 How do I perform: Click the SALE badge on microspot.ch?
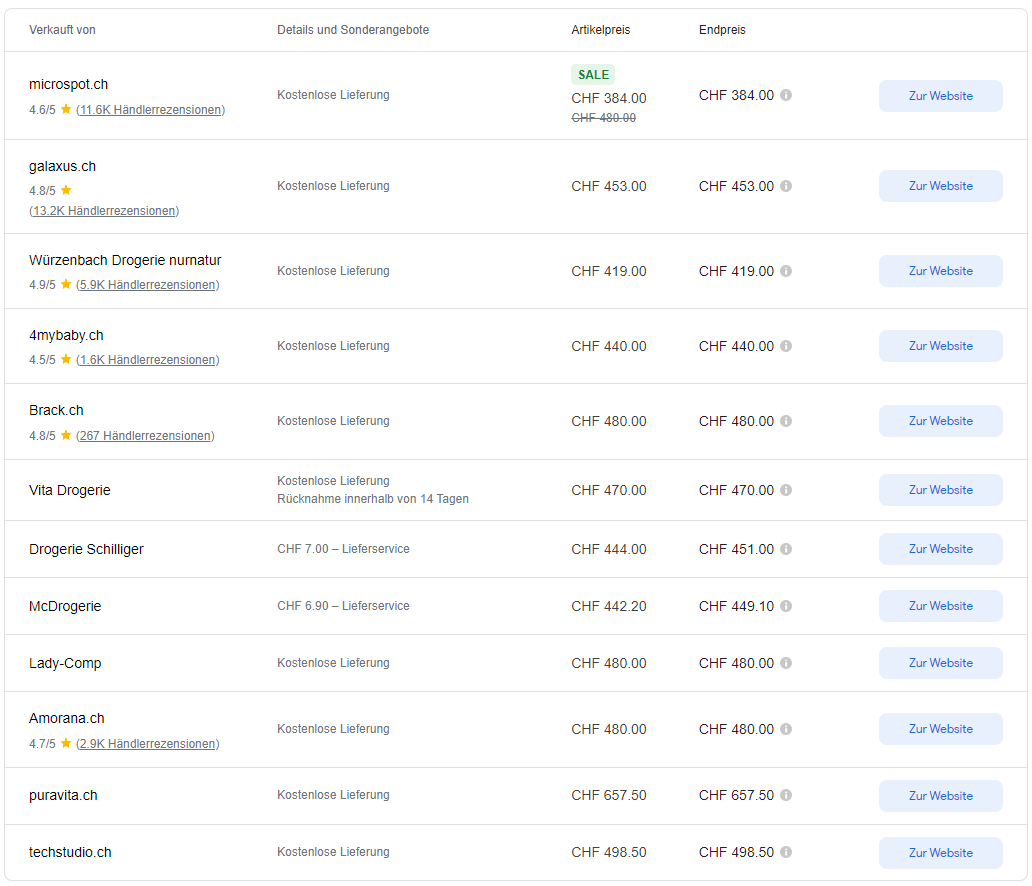pyautogui.click(x=593, y=75)
